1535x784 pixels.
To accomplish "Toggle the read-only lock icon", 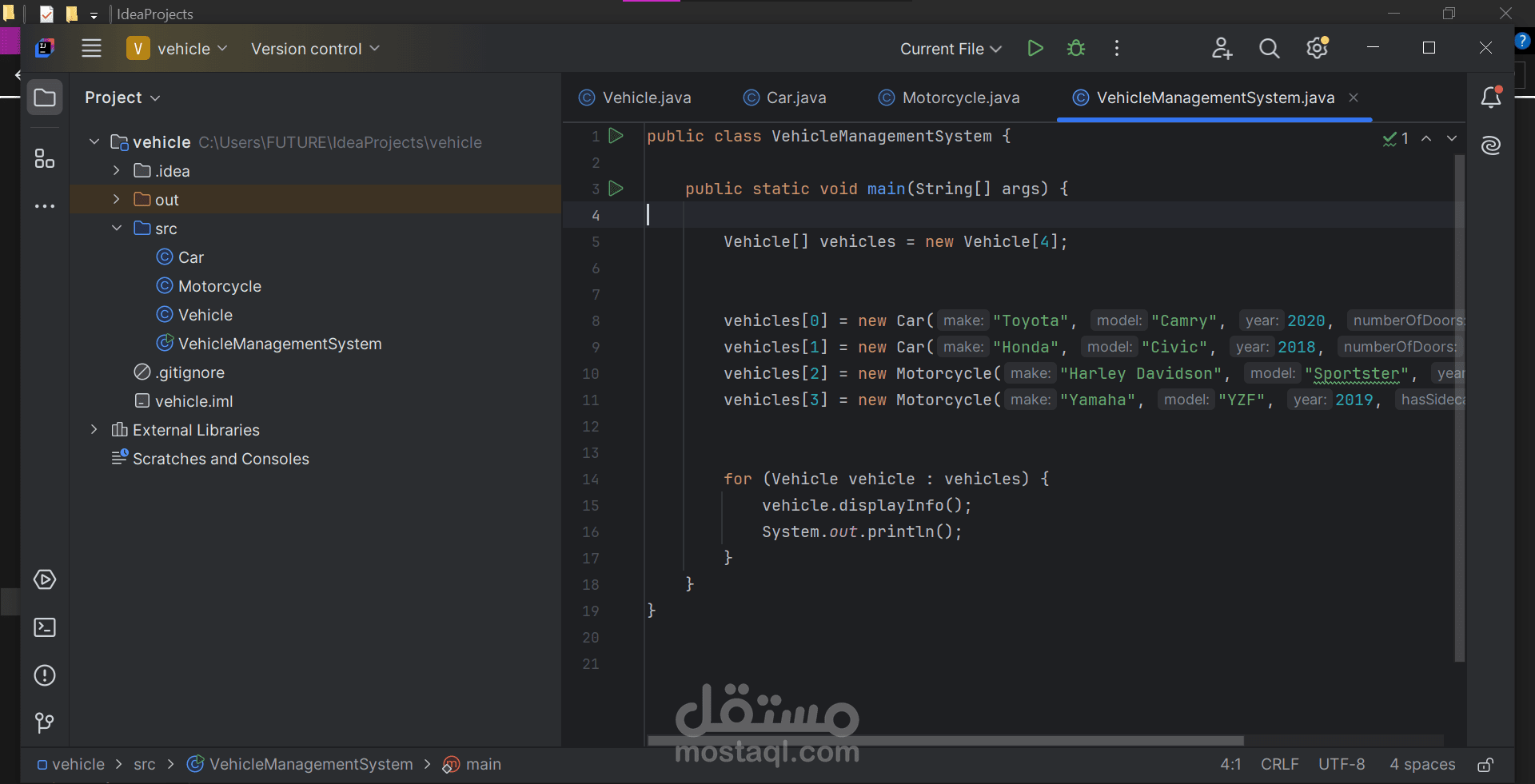I will 1485,765.
